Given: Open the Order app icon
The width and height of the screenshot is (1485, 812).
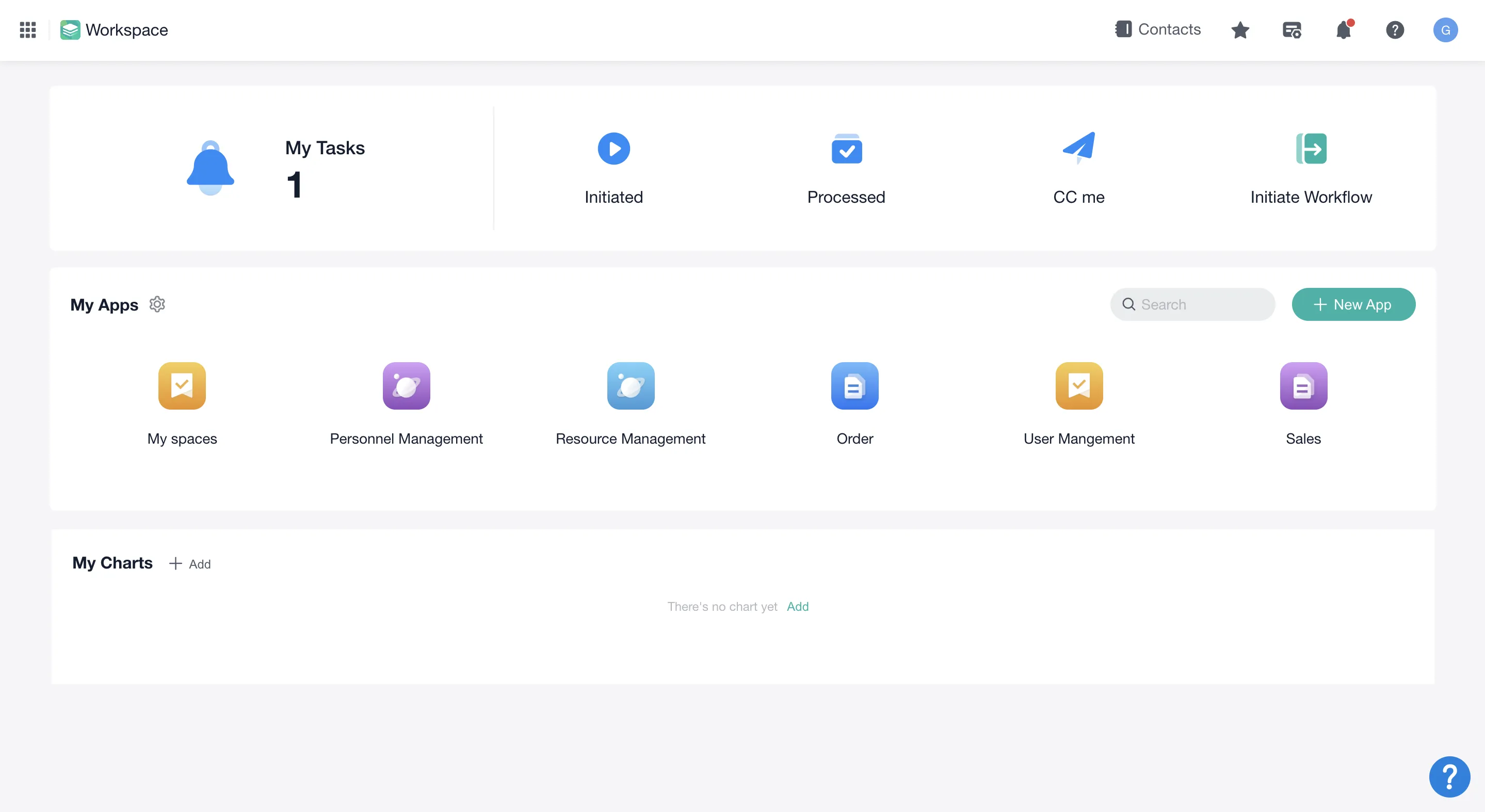Looking at the screenshot, I should tap(854, 385).
